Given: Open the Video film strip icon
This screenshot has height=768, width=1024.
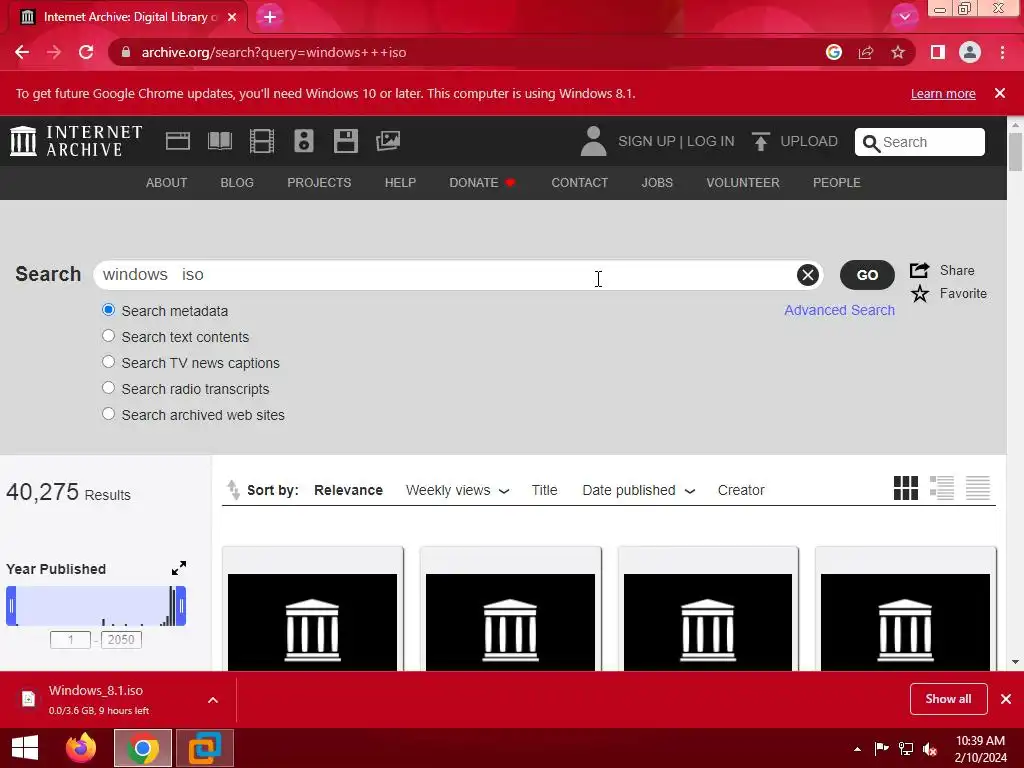Looking at the screenshot, I should tap(262, 141).
